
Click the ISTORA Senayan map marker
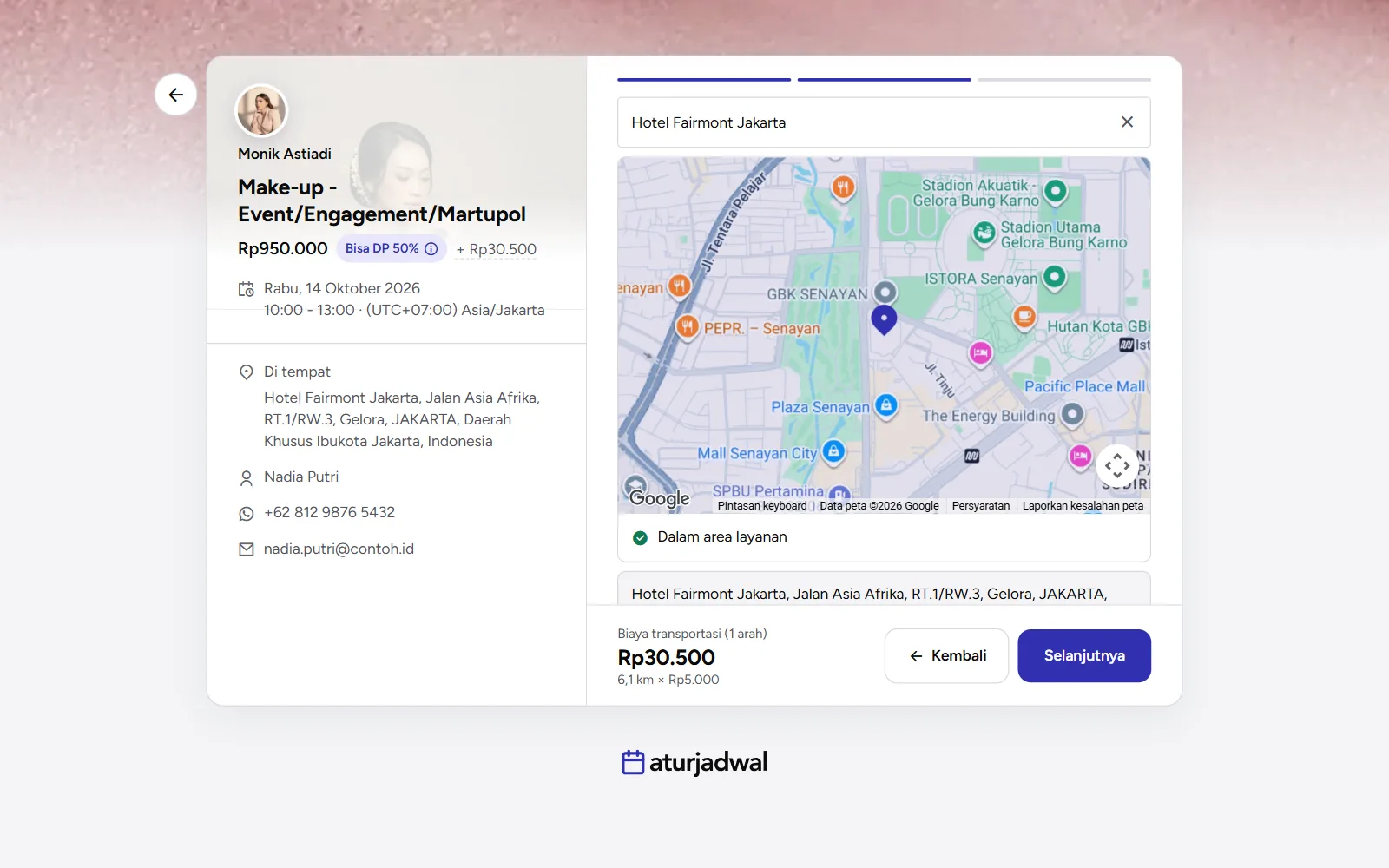pyautogui.click(x=1055, y=277)
